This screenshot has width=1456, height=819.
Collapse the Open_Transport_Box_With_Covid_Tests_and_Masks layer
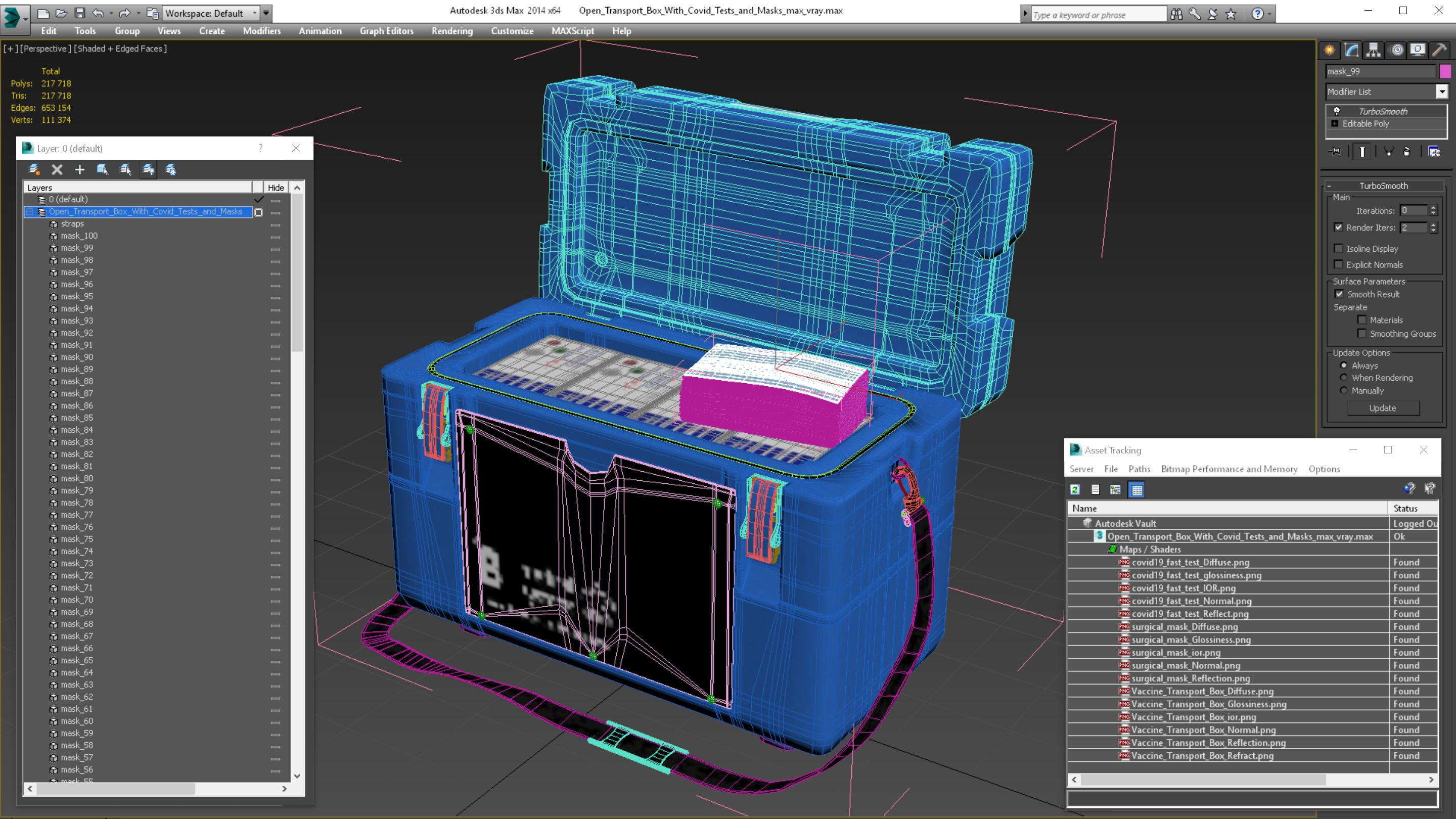(x=29, y=211)
